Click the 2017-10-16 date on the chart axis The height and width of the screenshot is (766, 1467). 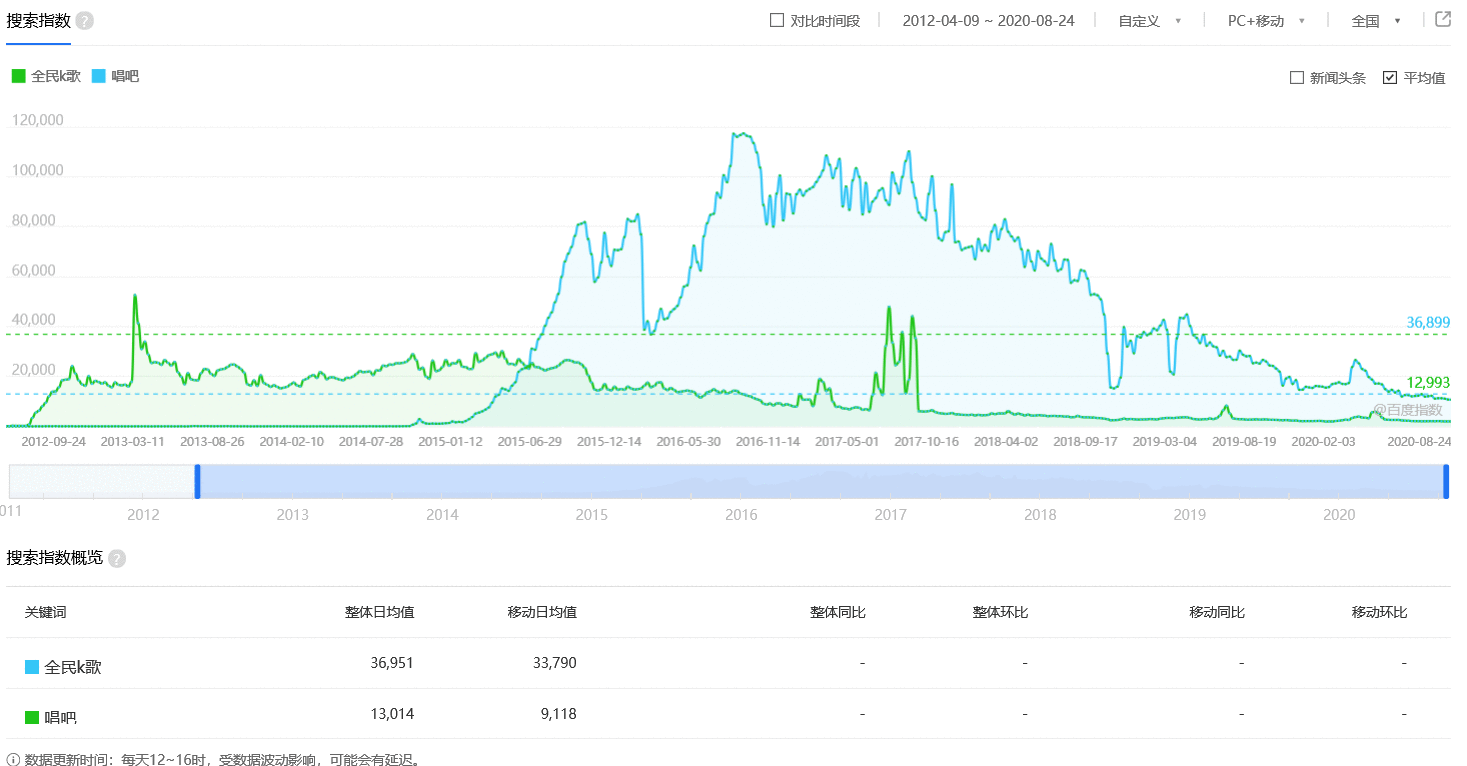[x=926, y=441]
